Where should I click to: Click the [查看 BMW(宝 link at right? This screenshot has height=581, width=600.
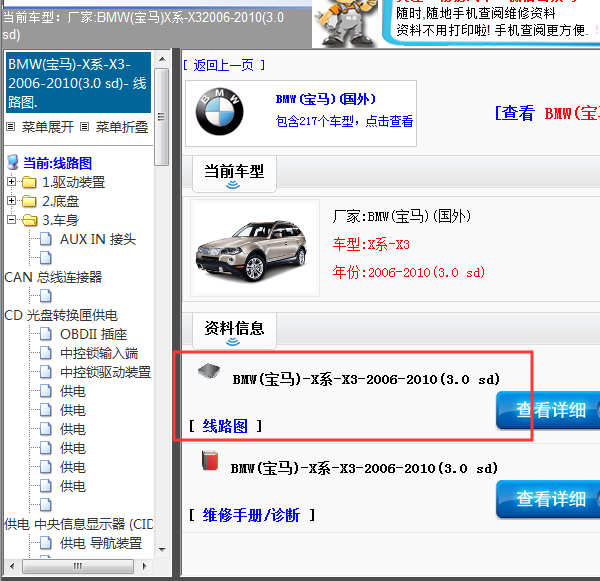(x=547, y=114)
